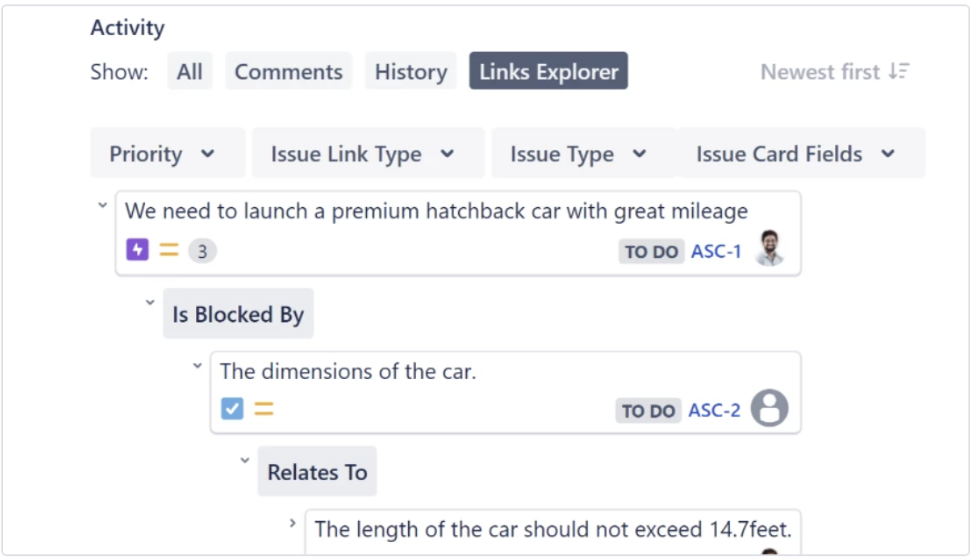970x558 pixels.
Task: Toggle the Newest first sort order icon
Action: [899, 71]
